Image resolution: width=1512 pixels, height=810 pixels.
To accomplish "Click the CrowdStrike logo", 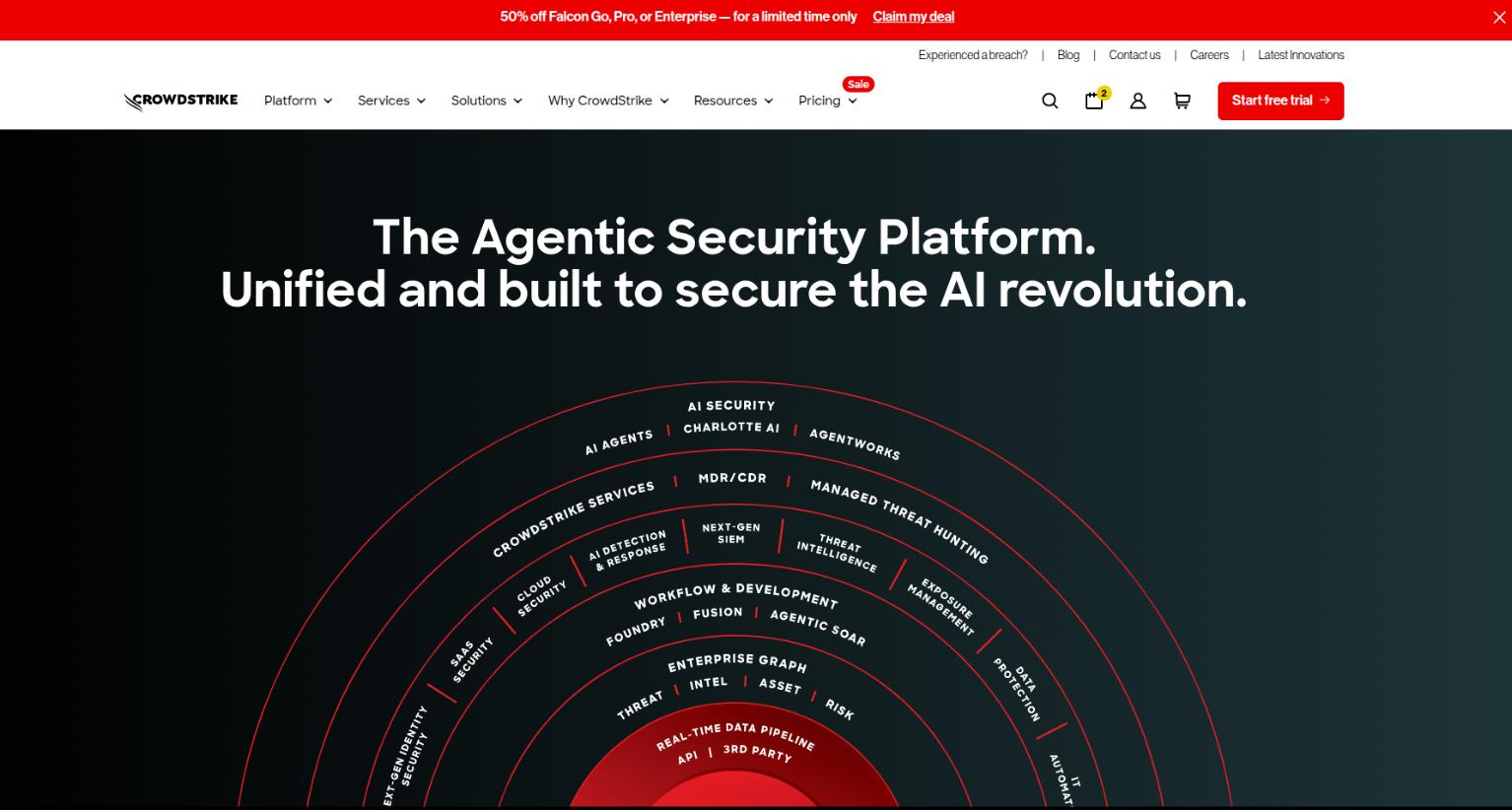I will (x=179, y=100).
